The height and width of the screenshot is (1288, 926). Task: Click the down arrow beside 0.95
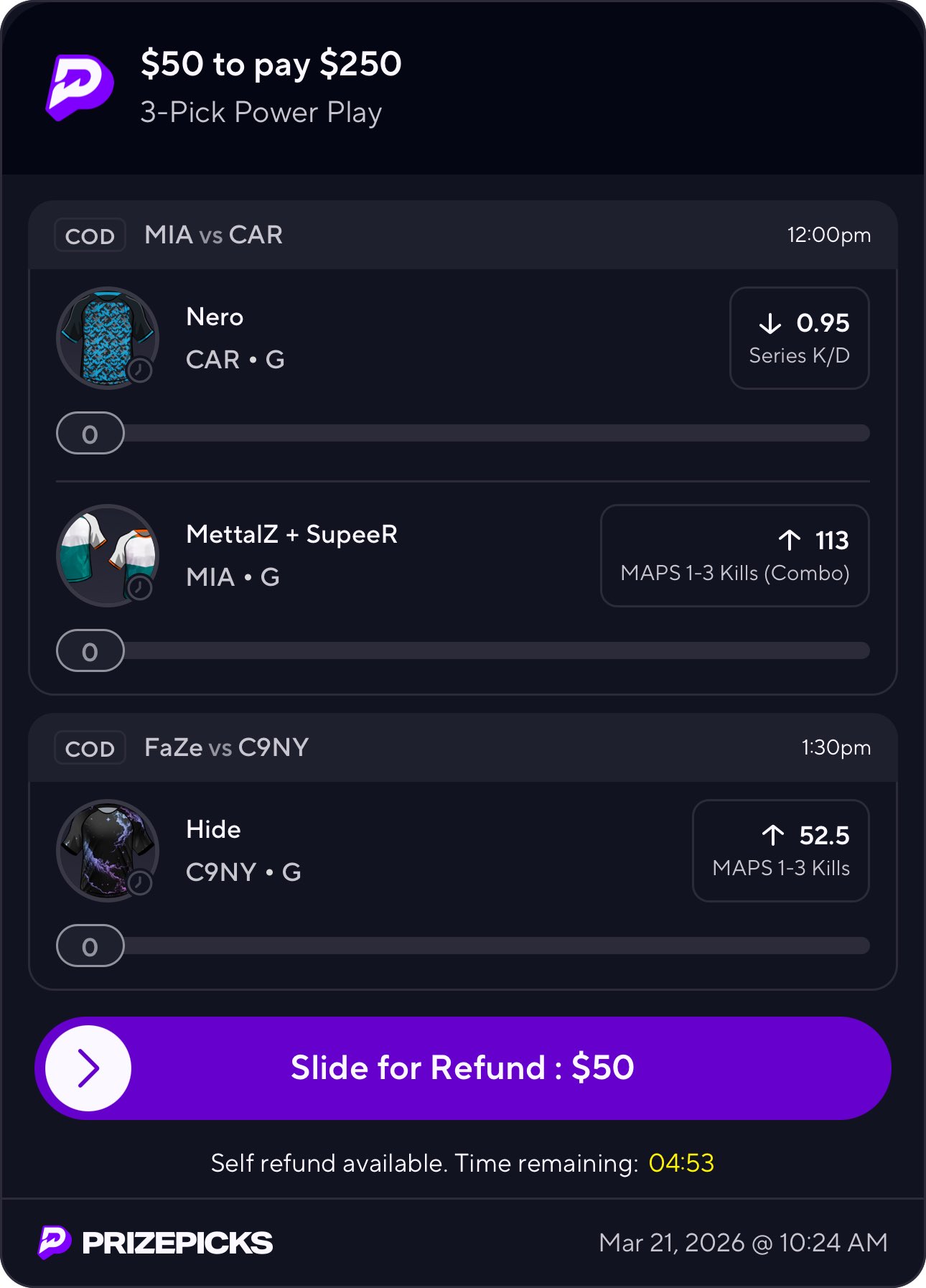point(770,324)
